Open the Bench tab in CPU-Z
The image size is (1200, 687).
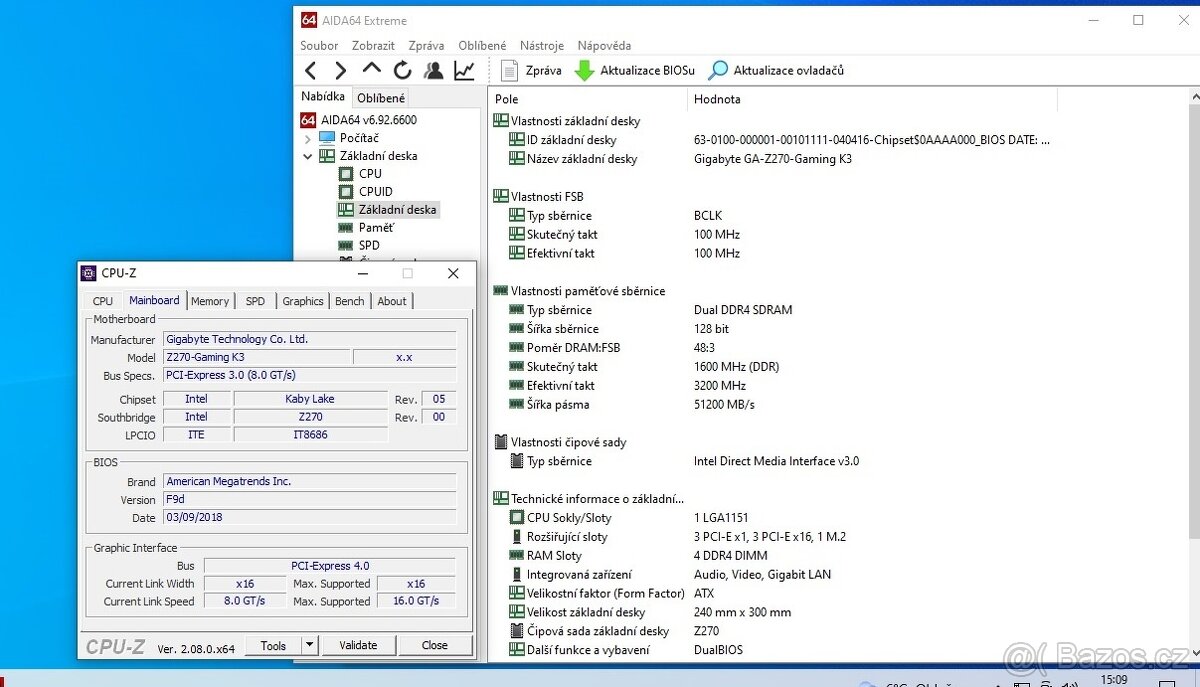[x=350, y=301]
